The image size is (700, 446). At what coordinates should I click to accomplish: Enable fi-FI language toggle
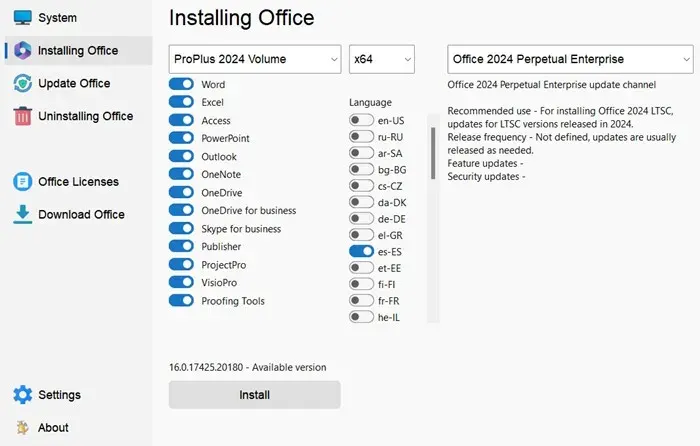[361, 284]
